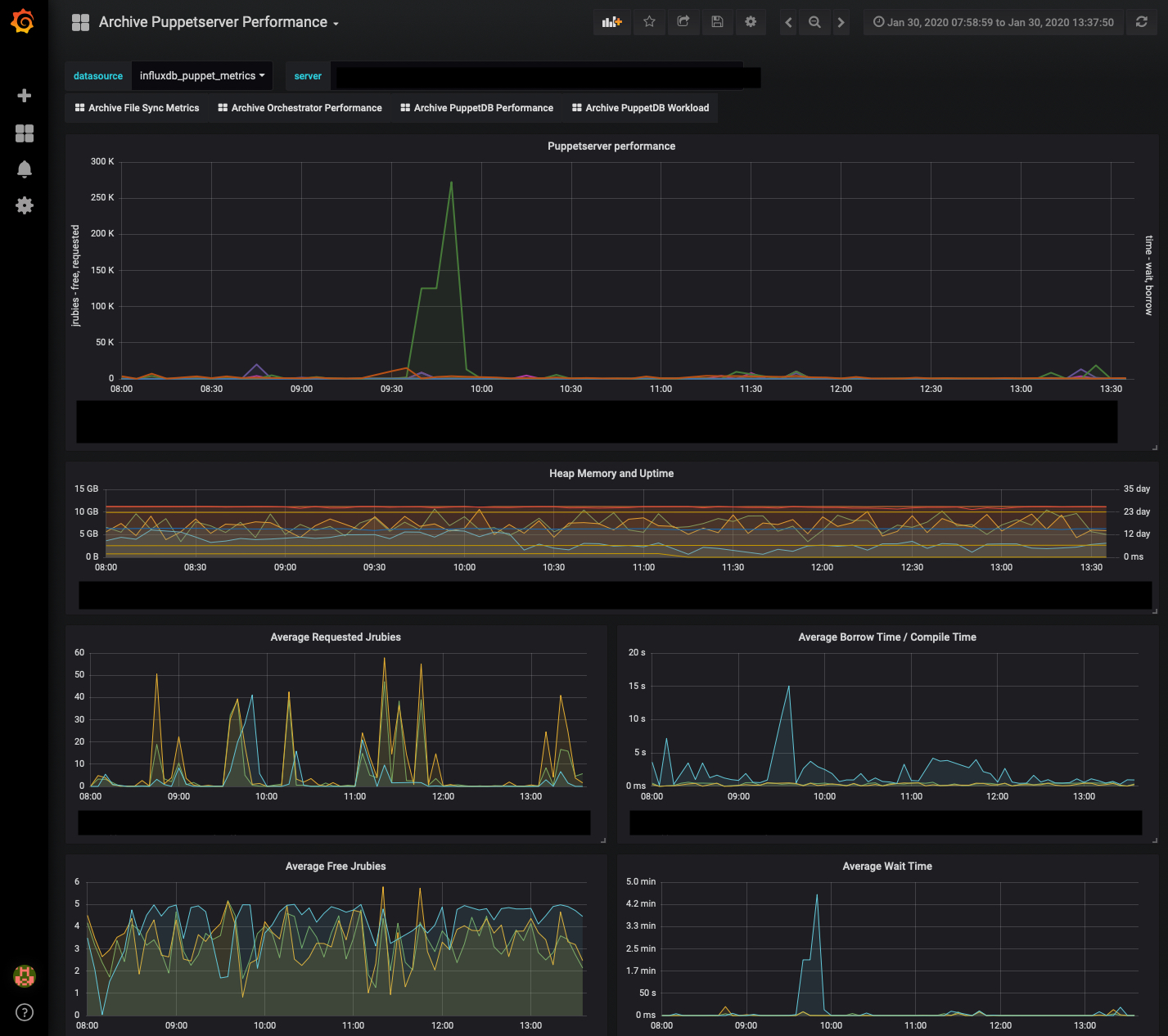Open the Archive Puppetserver Performance title dropdown
This screenshot has height=1036, width=1168.
[x=219, y=22]
